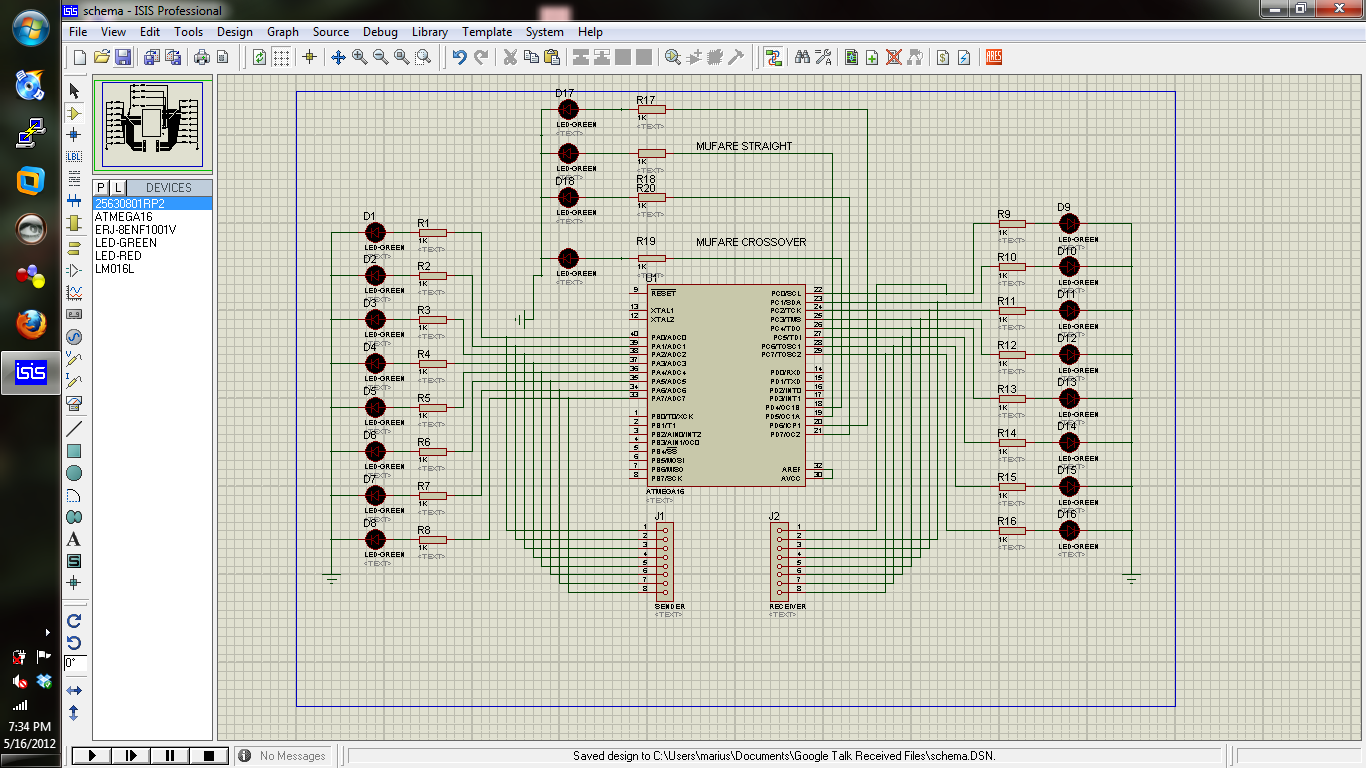
Task: Click the pan/center view icon
Action: [x=338, y=57]
